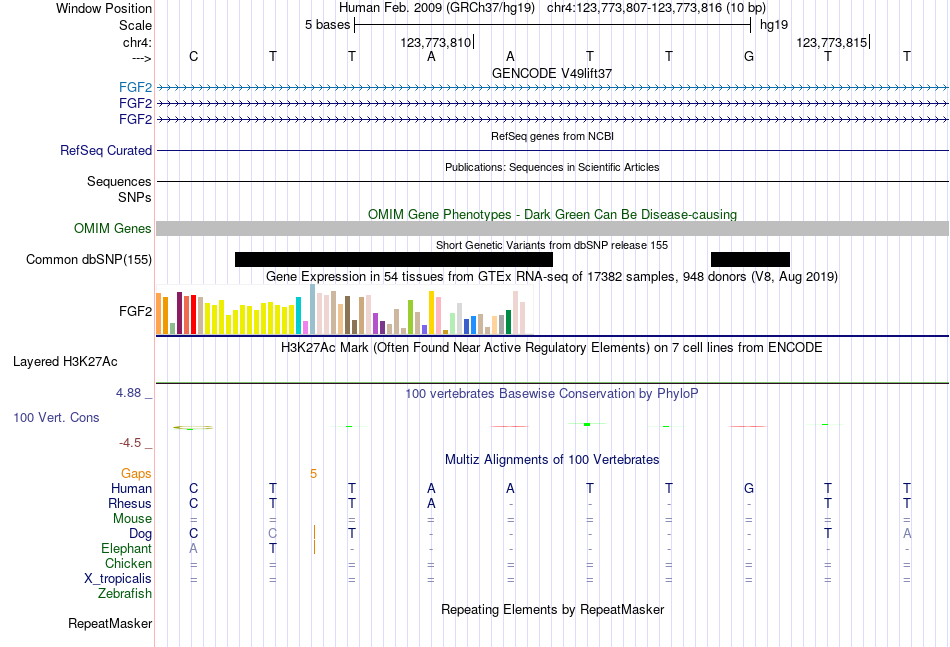Select the Zebrafish species label
This screenshot has width=950, height=647.
pos(125,594)
